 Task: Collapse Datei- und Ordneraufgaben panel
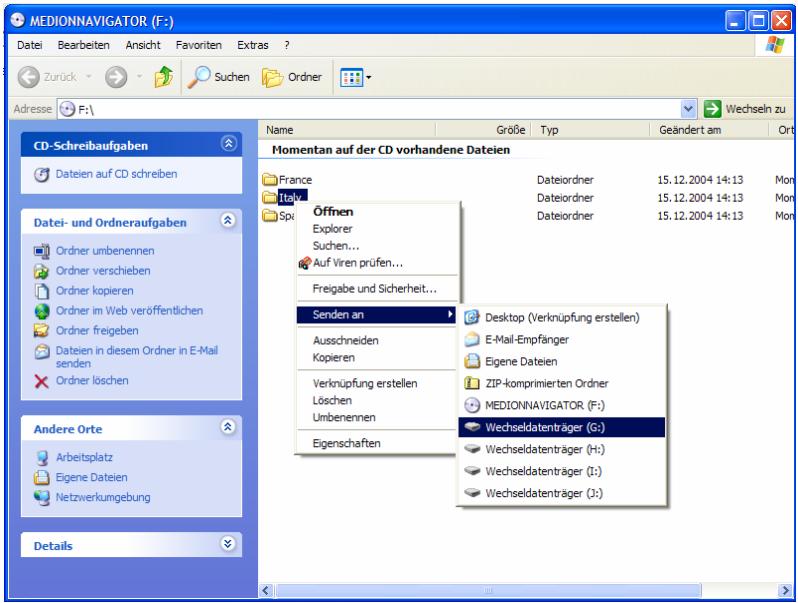228,220
